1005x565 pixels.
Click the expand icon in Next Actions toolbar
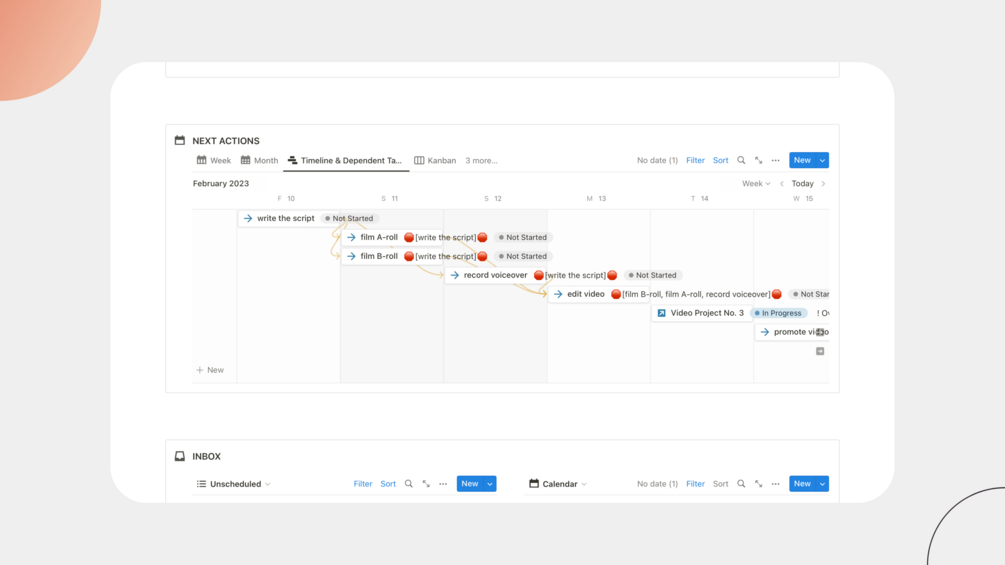(758, 160)
